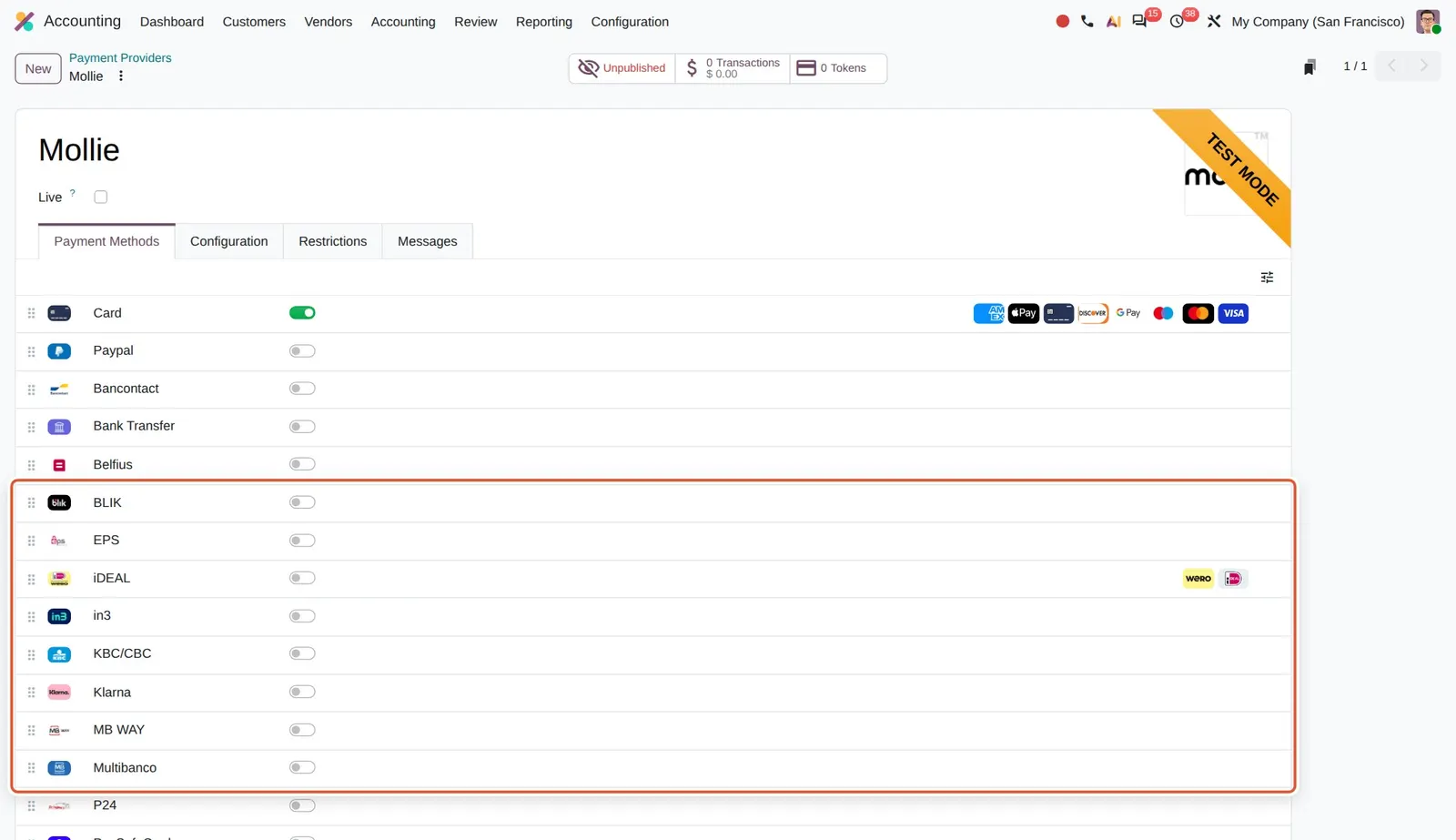
Task: Open the user avatar menu
Action: (1428, 21)
